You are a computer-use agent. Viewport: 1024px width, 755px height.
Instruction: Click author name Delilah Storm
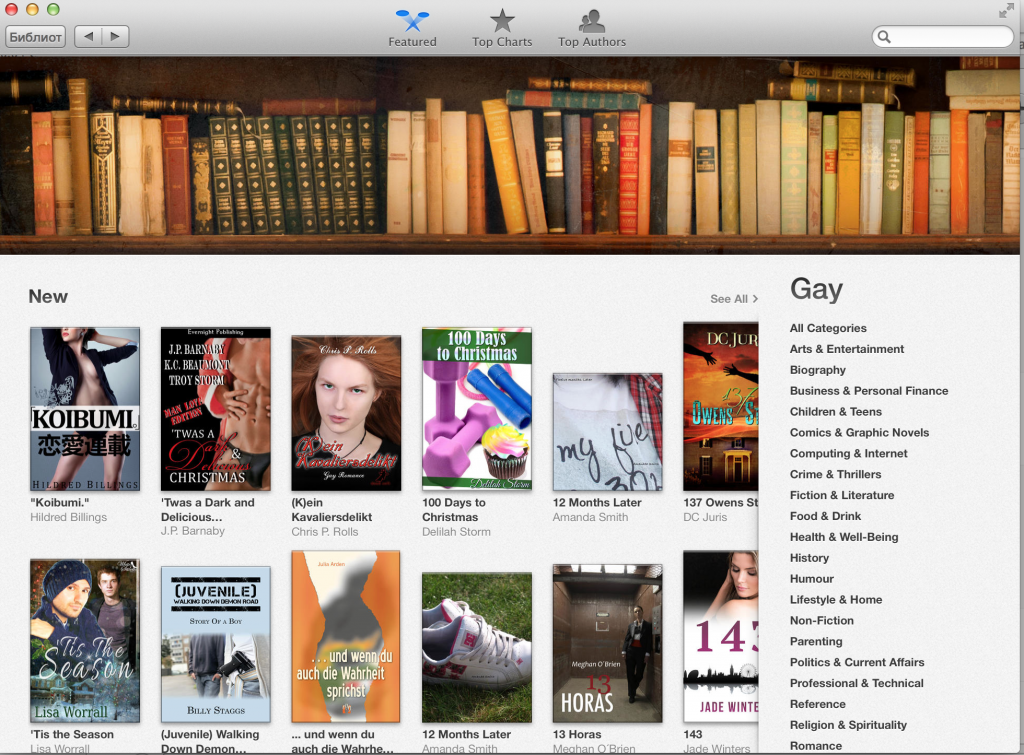pyautogui.click(x=456, y=532)
